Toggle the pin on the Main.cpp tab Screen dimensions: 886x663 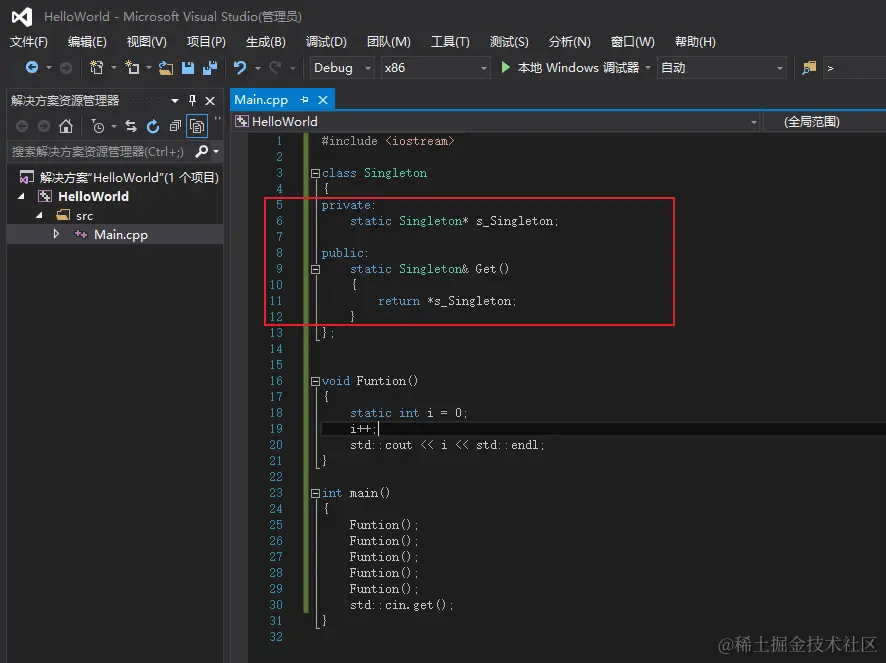point(305,100)
